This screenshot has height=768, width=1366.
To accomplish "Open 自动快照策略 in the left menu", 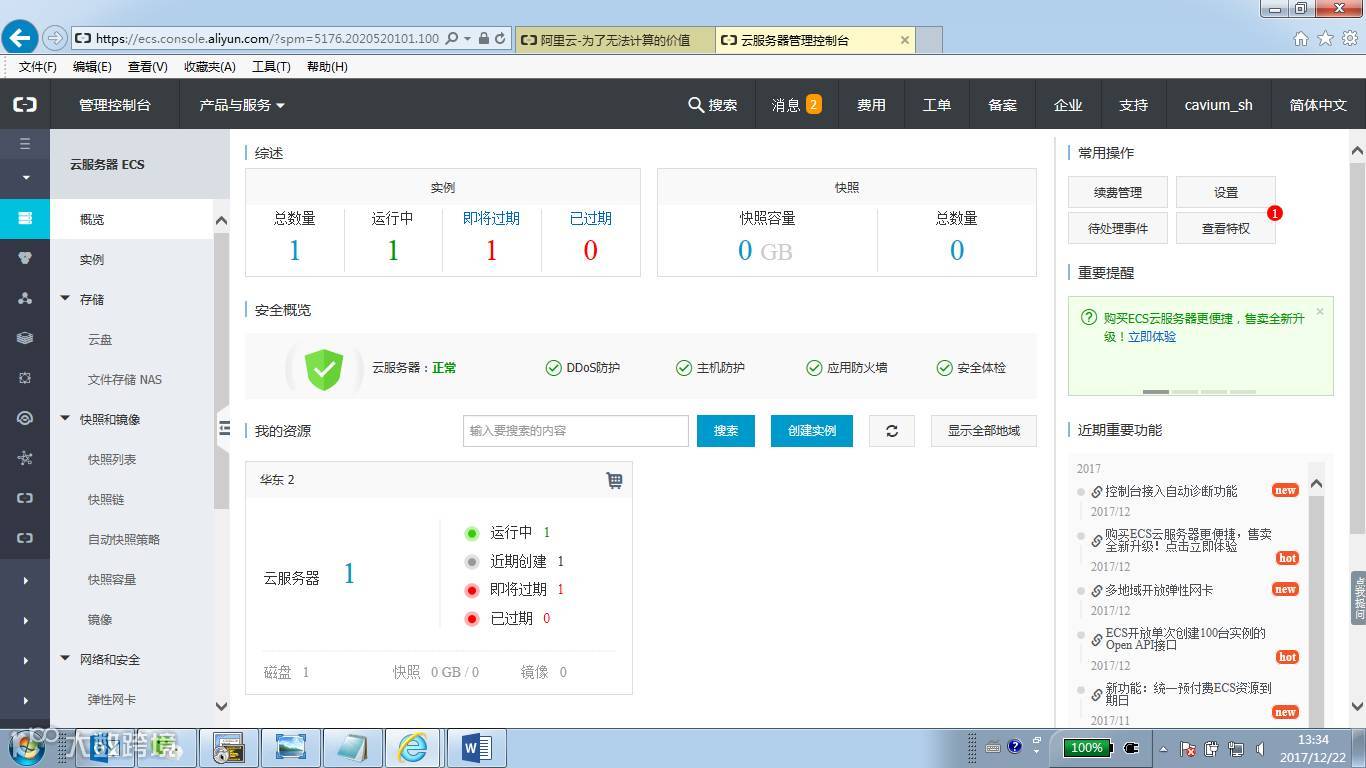I will pyautogui.click(x=124, y=540).
